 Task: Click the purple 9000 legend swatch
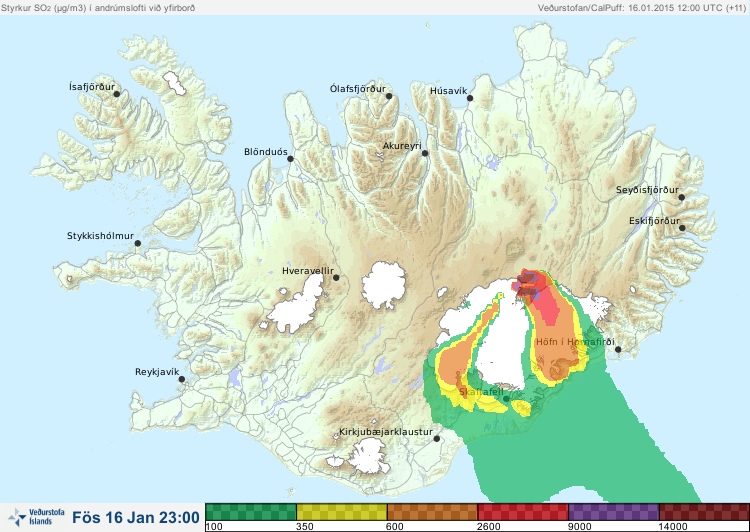click(614, 512)
